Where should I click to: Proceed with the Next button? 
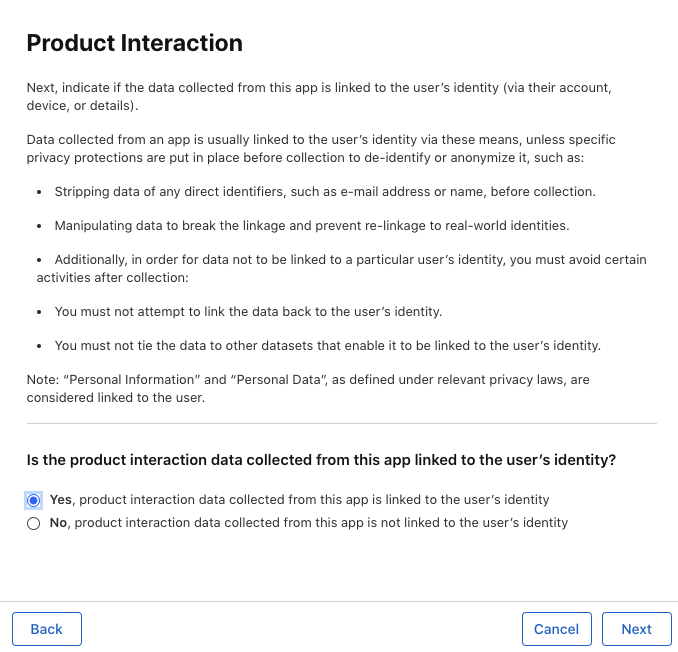coord(636,629)
